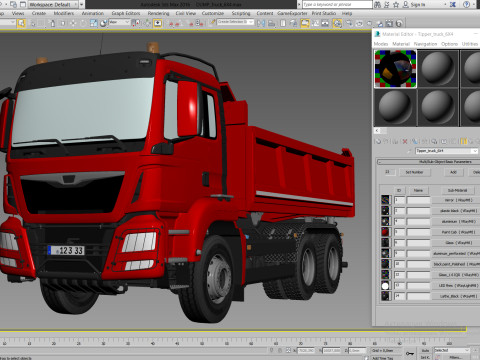Click the binoculars search icon in title bar

(x=377, y=4)
